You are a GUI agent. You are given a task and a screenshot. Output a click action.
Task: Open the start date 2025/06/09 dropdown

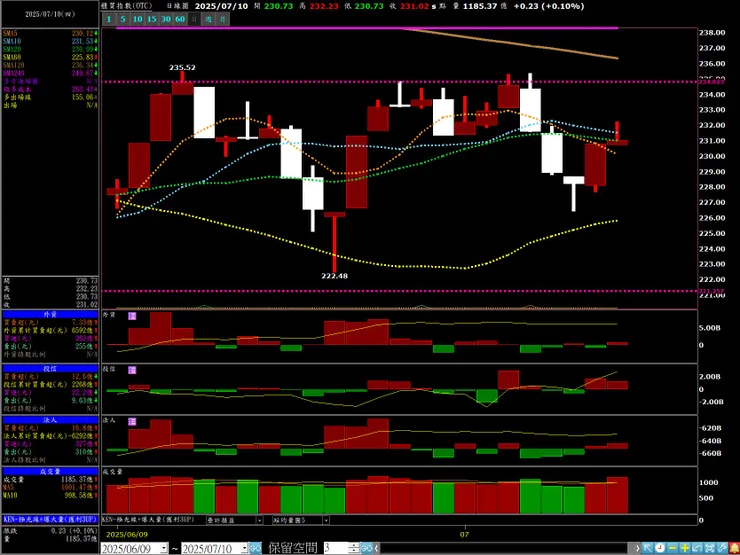(x=164, y=548)
